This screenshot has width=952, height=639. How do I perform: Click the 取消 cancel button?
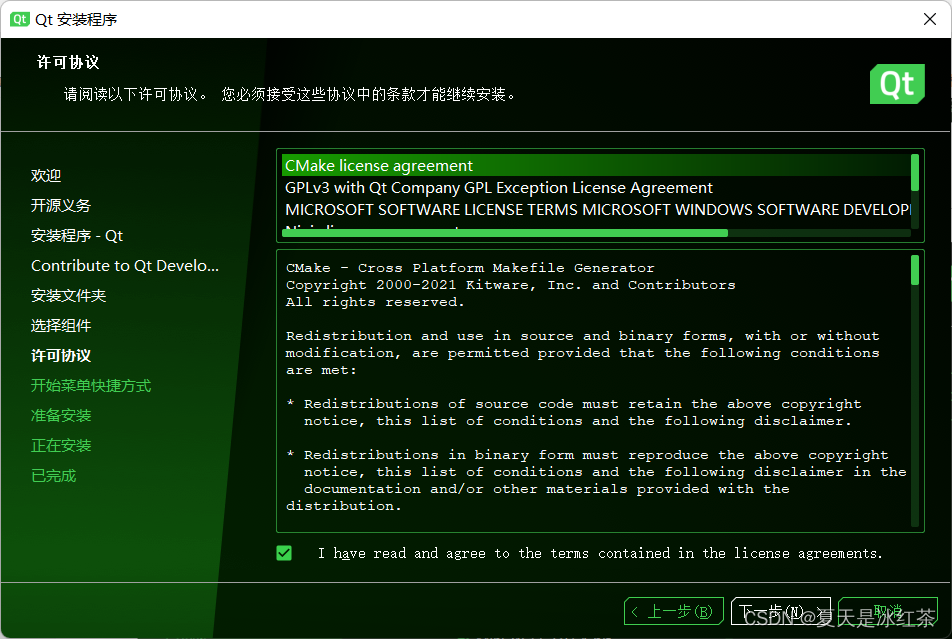888,611
